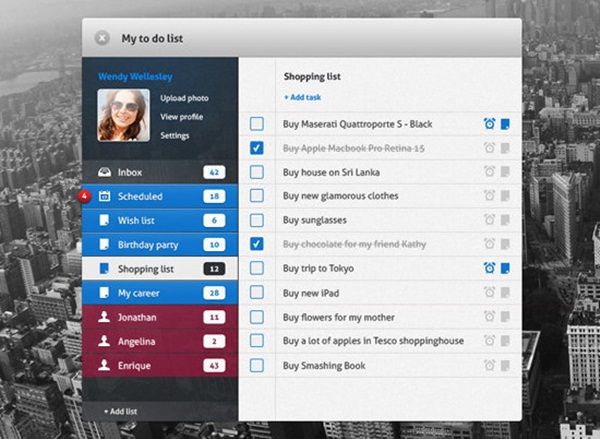
Task: Click the Scheduled calendar icon in sidebar
Action: pyautogui.click(x=104, y=196)
